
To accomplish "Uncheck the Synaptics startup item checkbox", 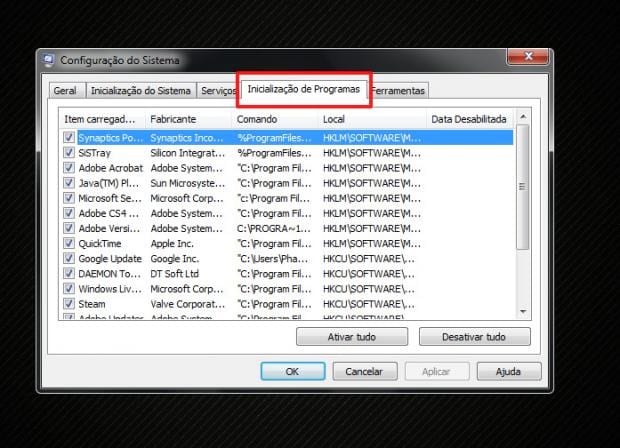I will (69, 138).
